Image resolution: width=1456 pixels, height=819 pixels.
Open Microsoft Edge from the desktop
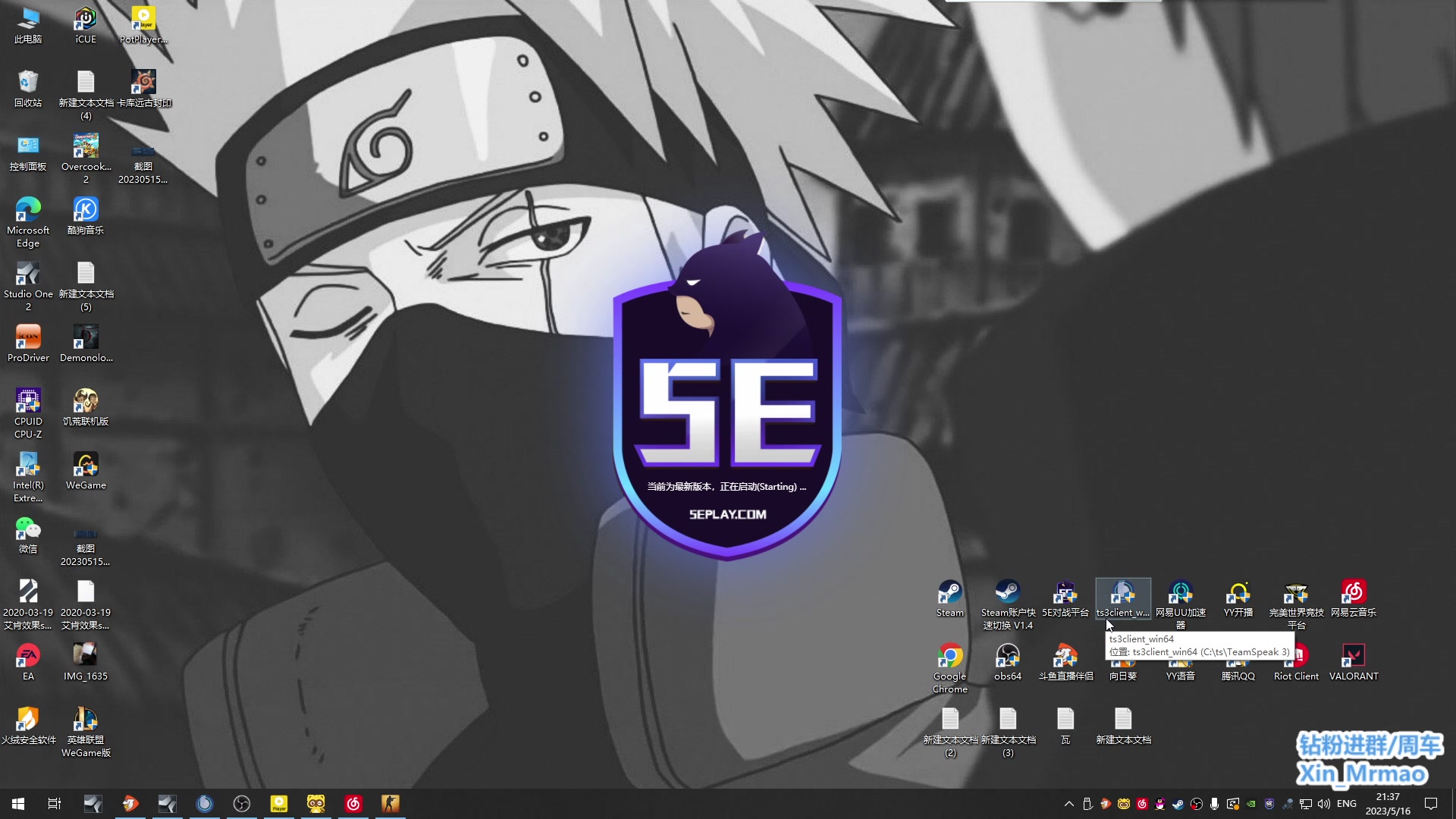tap(28, 222)
